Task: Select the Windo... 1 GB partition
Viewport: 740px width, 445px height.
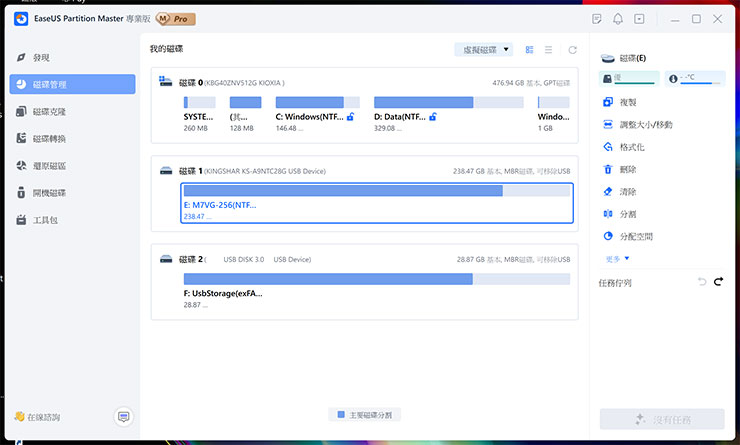Action: pyautogui.click(x=554, y=114)
